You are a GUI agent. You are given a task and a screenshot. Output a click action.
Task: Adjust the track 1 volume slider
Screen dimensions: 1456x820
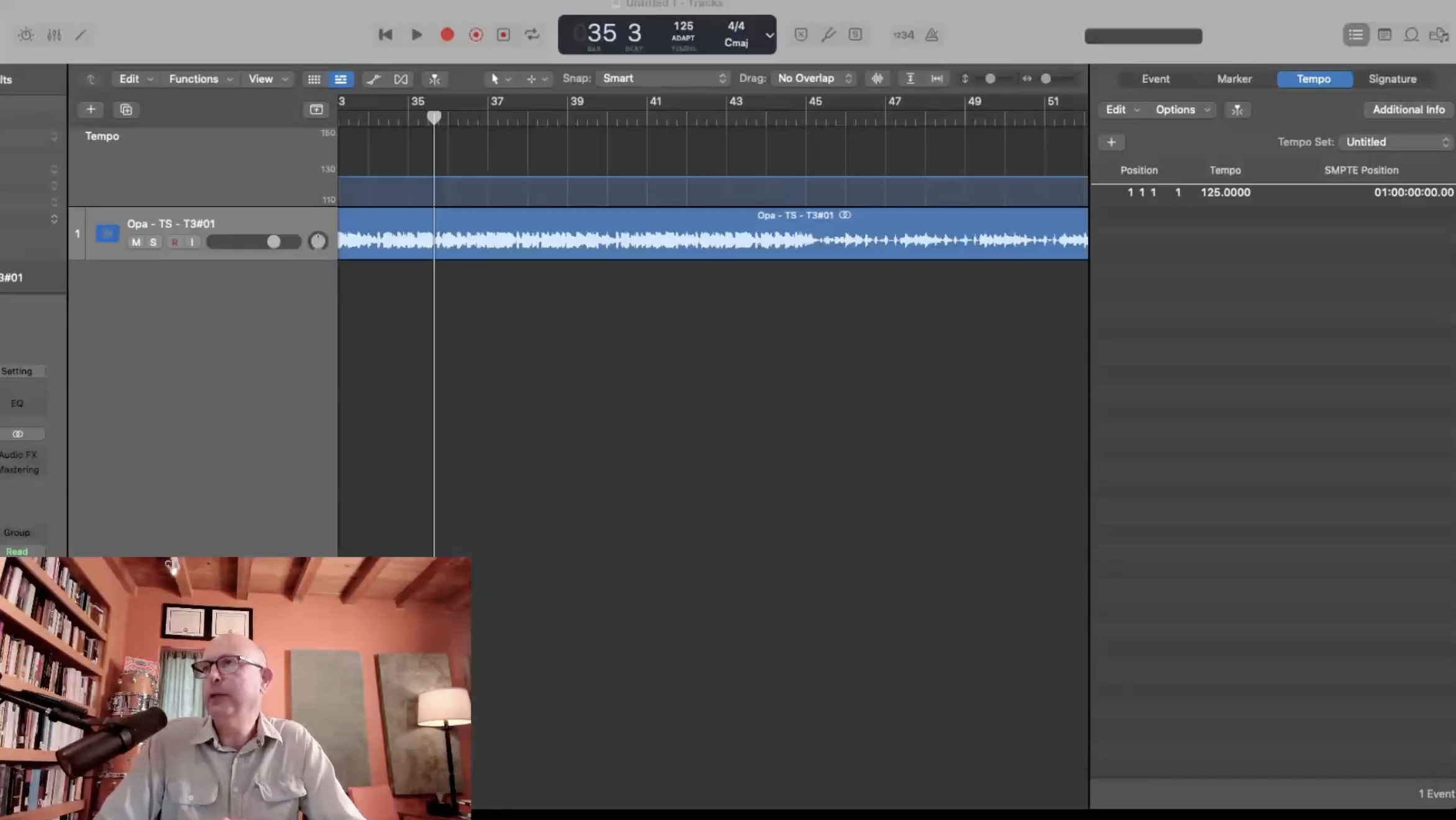(x=273, y=242)
